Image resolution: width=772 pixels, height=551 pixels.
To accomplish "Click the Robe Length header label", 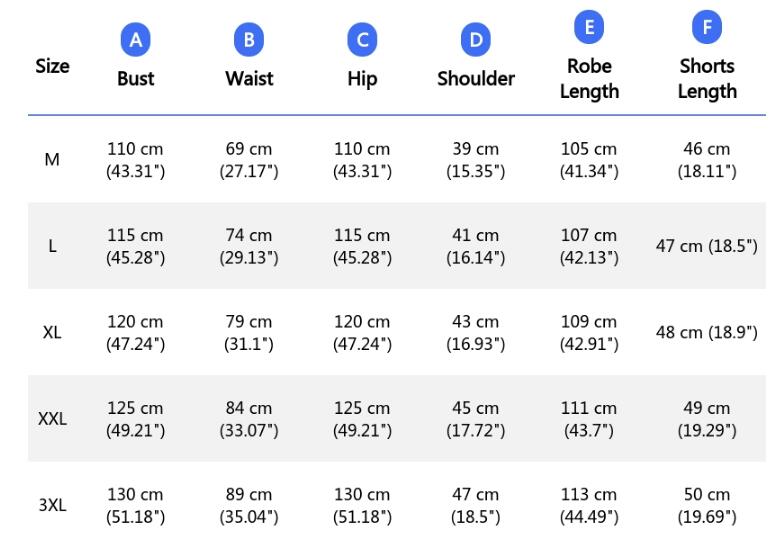I will click(x=589, y=79).
